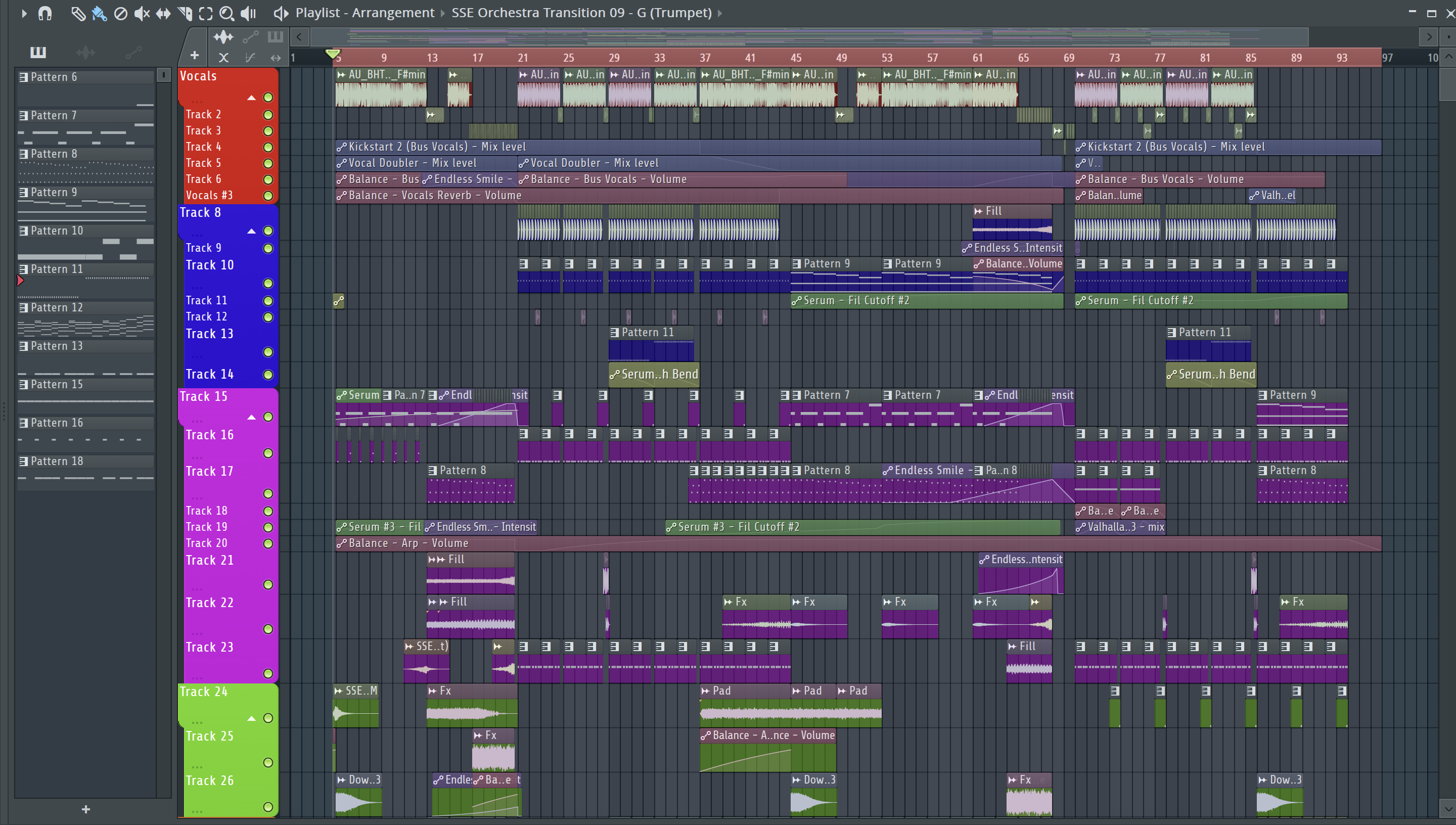Mute the Vocals track LED
This screenshot has height=825, width=1456.
click(x=268, y=98)
